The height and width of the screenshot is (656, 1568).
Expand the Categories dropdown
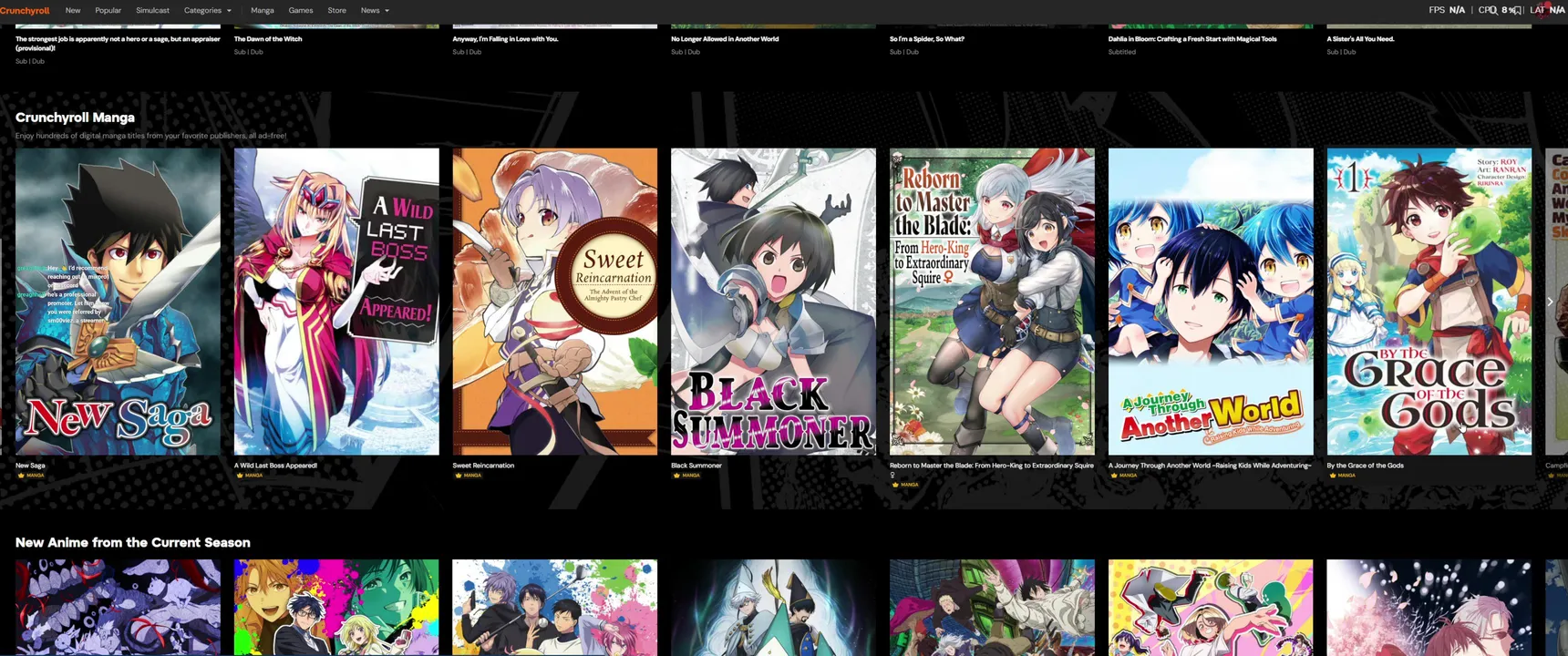click(208, 10)
